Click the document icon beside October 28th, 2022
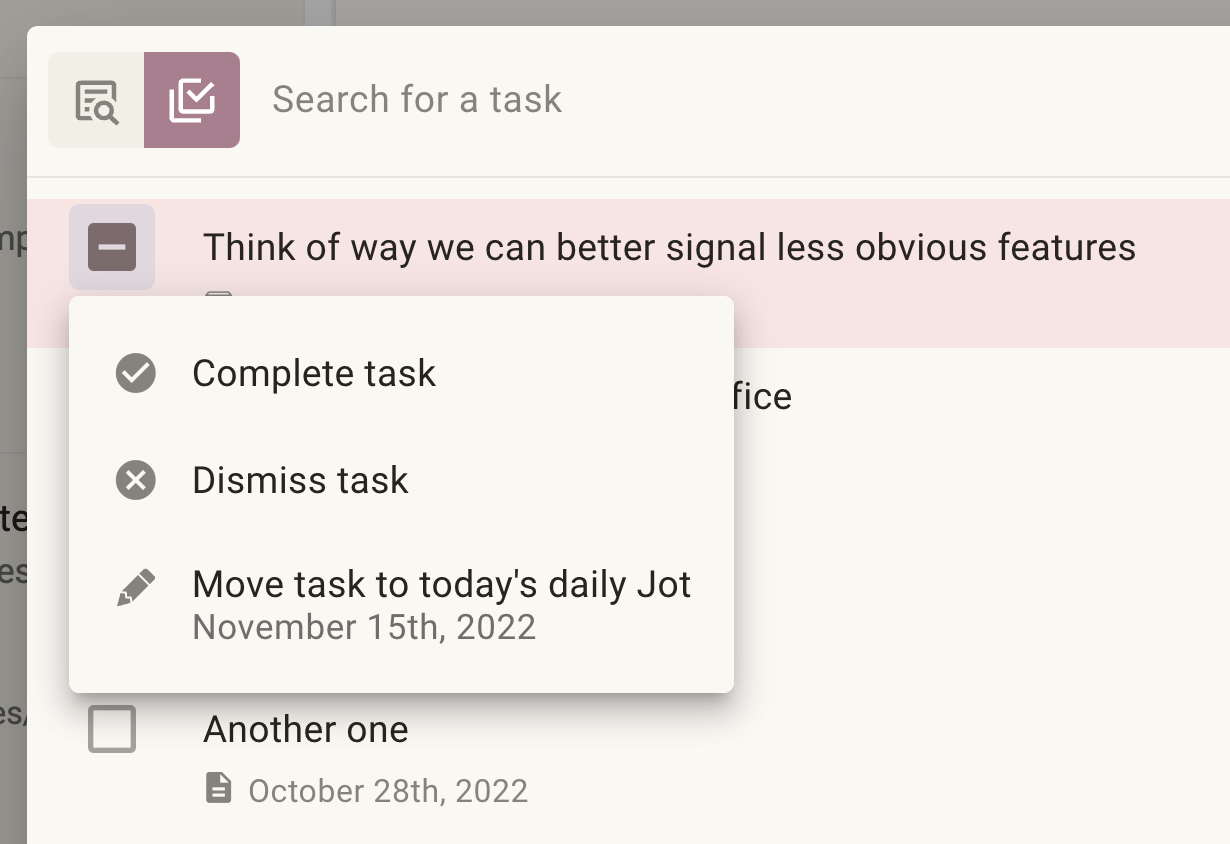 (x=218, y=789)
